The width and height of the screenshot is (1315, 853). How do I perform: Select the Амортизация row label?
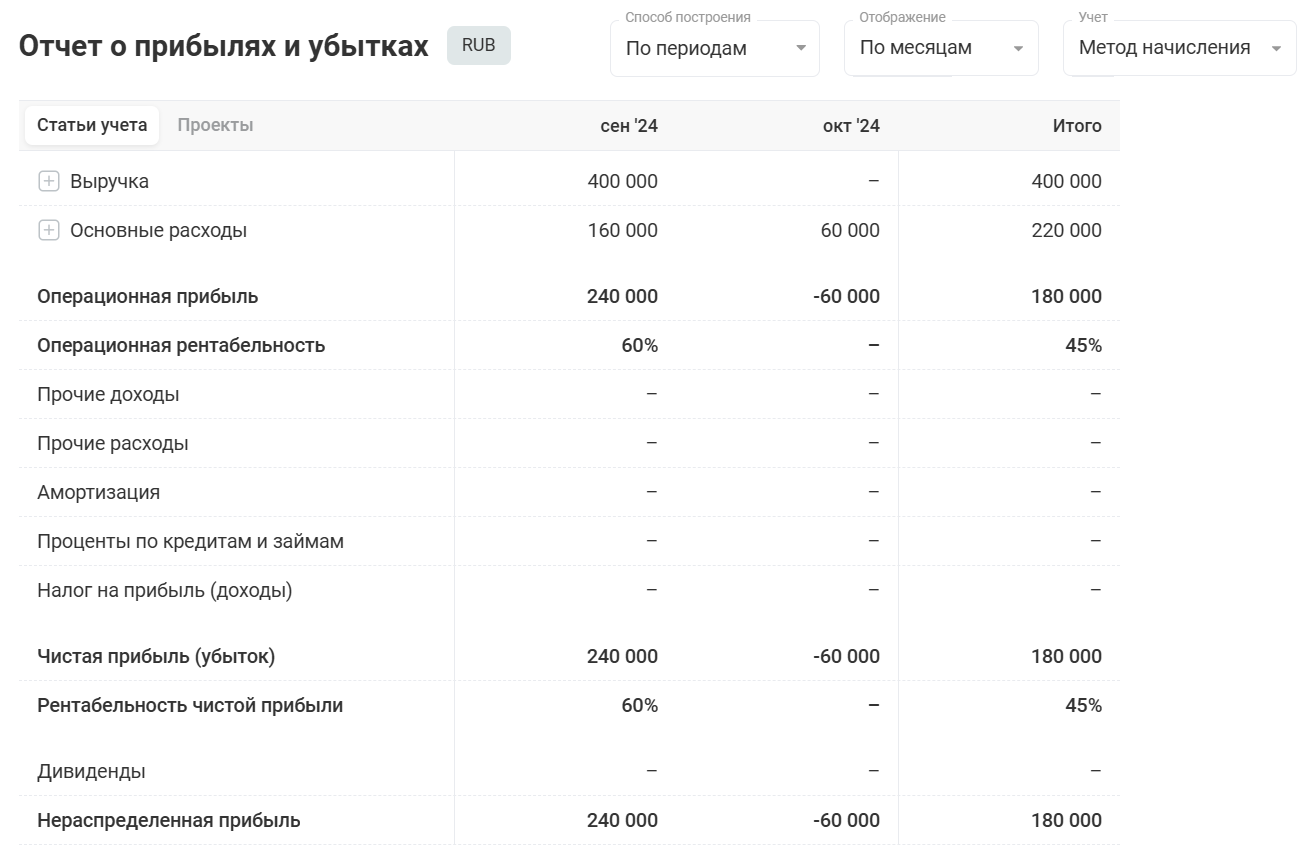(98, 492)
